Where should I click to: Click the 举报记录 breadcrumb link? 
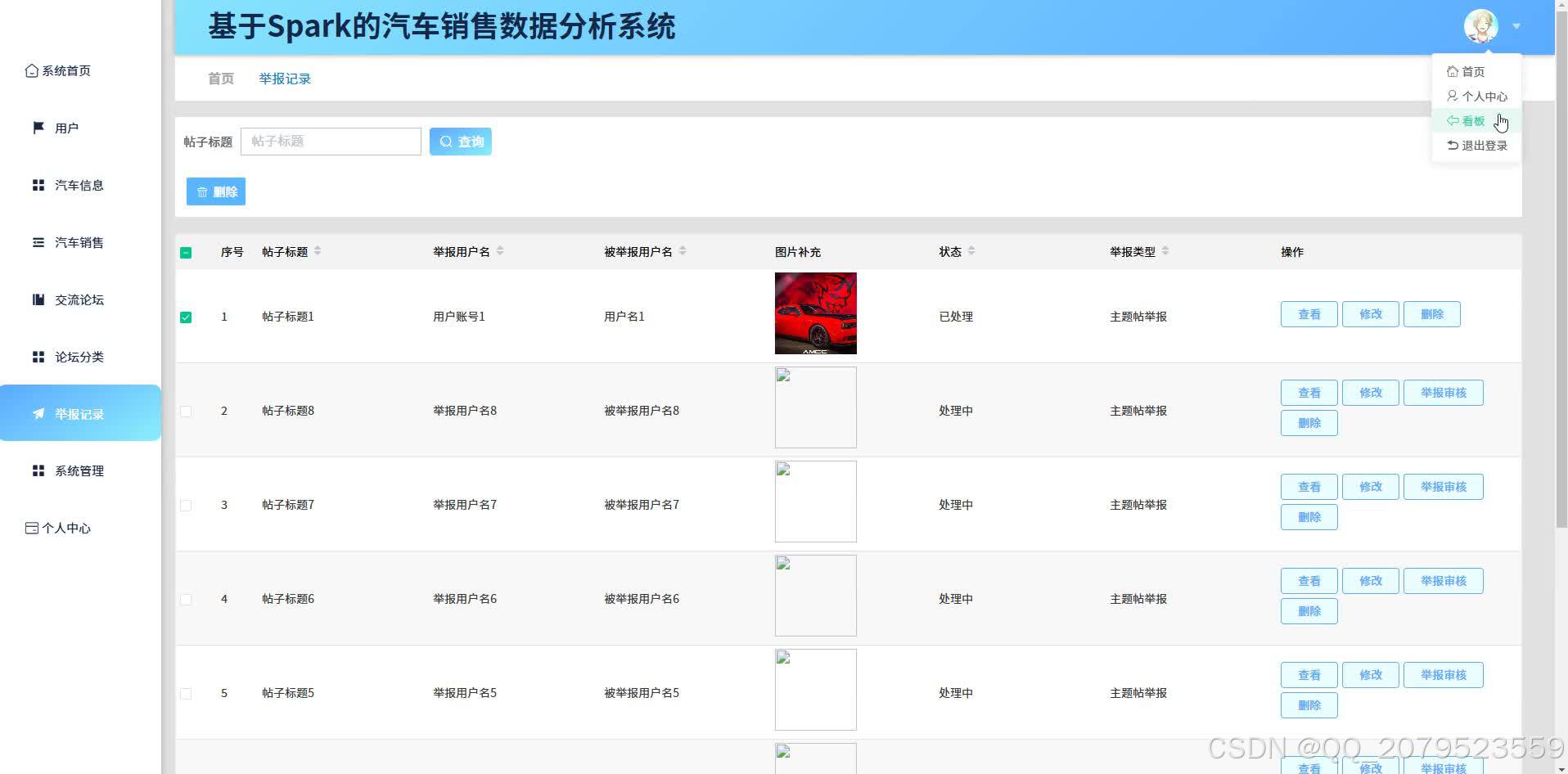point(285,79)
